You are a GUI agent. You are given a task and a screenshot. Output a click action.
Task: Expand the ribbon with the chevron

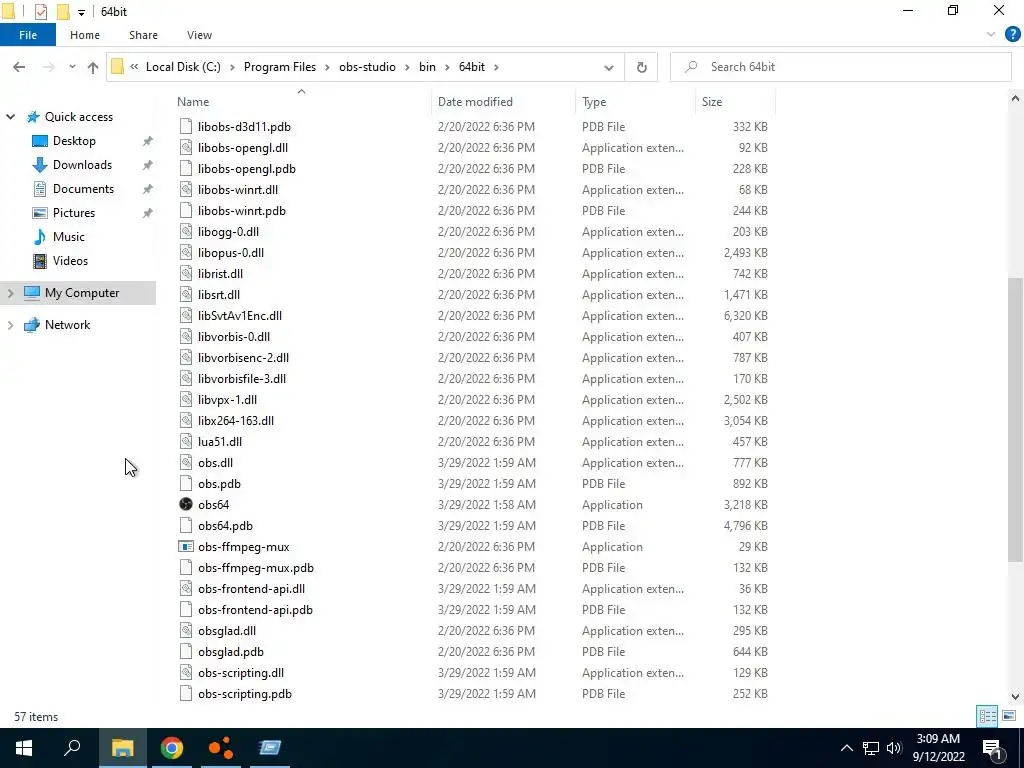point(991,35)
